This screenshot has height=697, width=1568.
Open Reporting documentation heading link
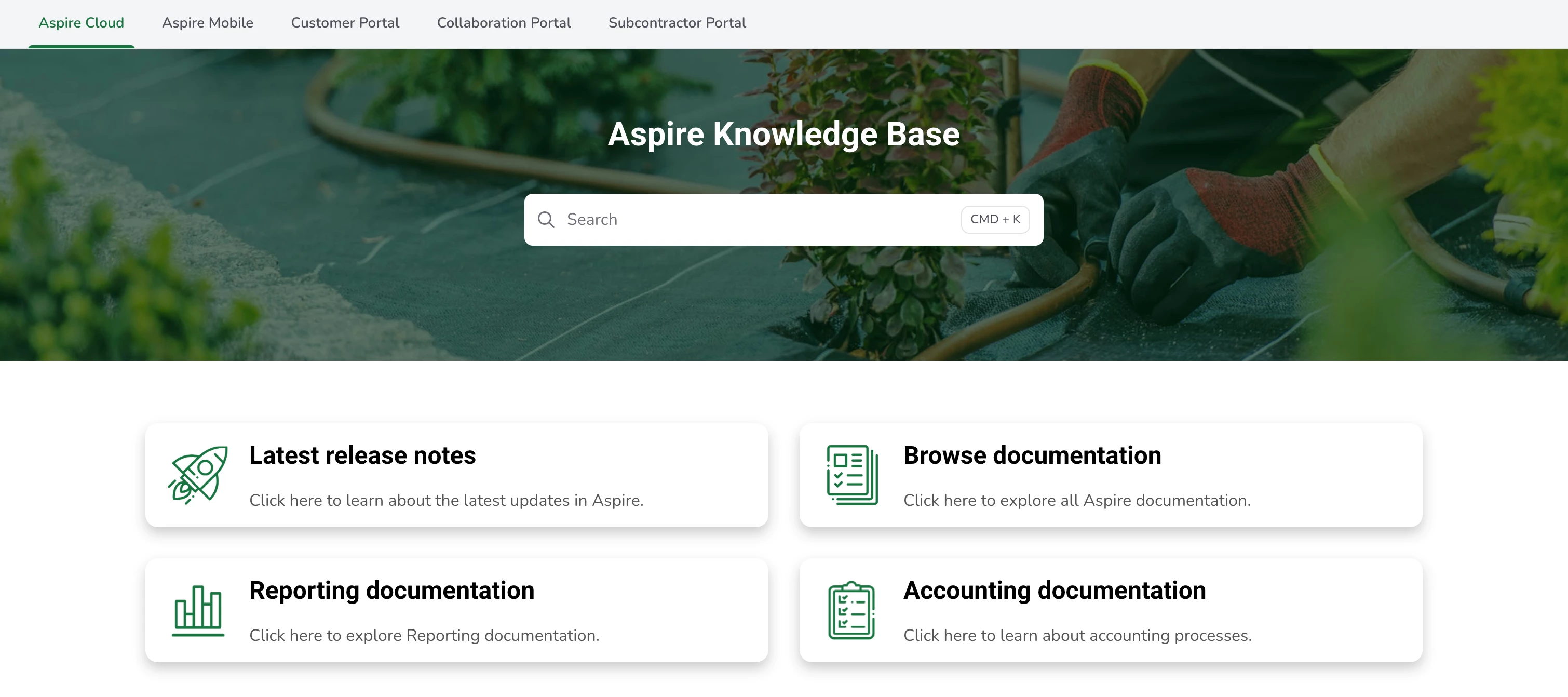point(391,591)
